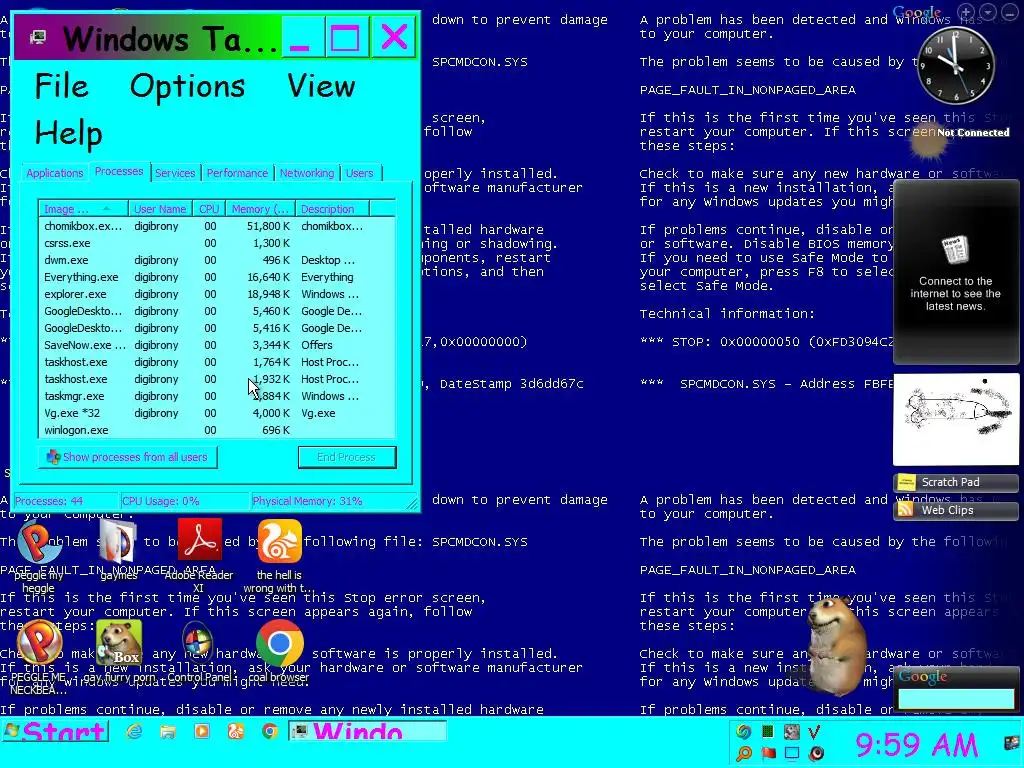
Task: Click the red flag tray icon
Action: 768,753
